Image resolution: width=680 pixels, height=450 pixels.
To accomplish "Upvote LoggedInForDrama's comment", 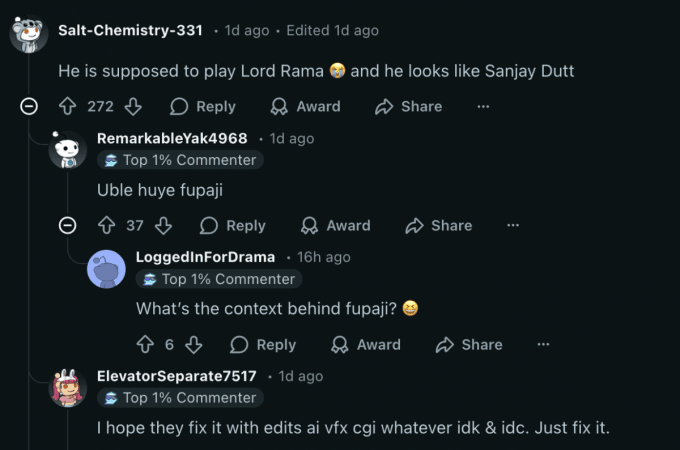I will pyautogui.click(x=145, y=344).
